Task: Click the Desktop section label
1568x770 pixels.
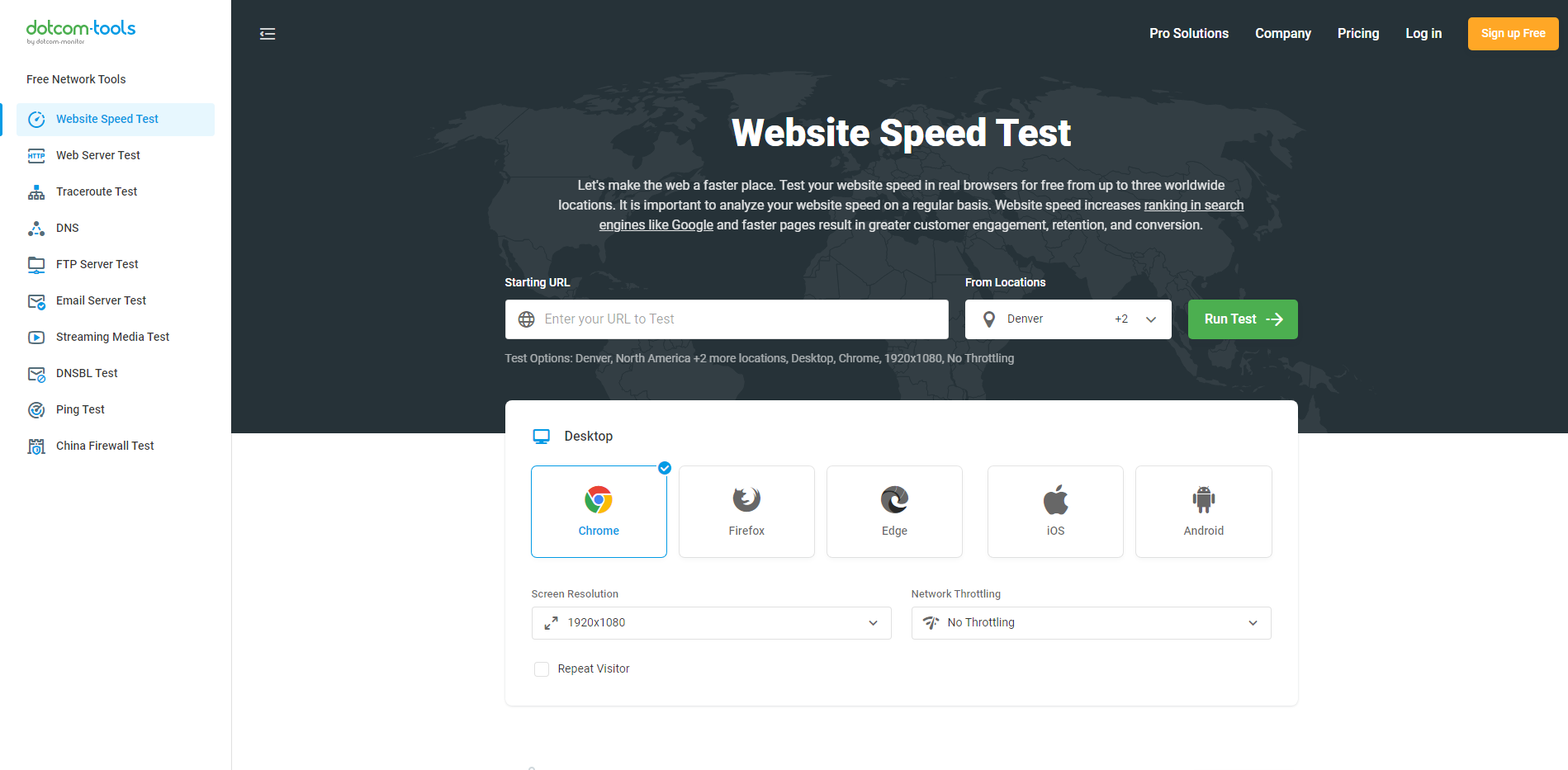Action: 589,437
